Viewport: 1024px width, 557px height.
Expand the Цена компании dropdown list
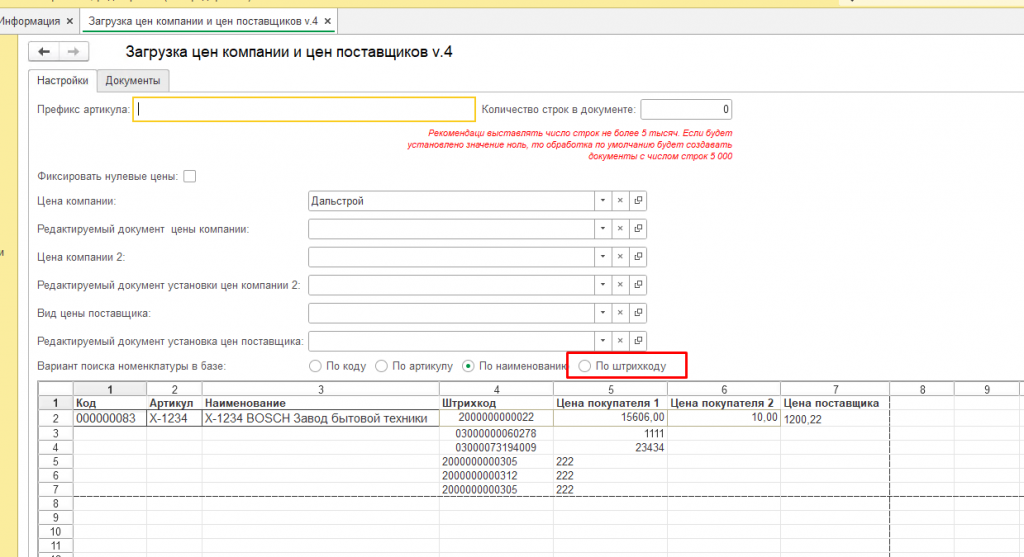[x=602, y=201]
